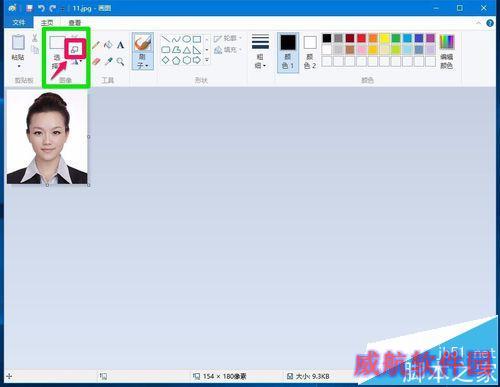This screenshot has width=500, height=387.
Task: Select the Eraser tool
Action: pos(96,61)
